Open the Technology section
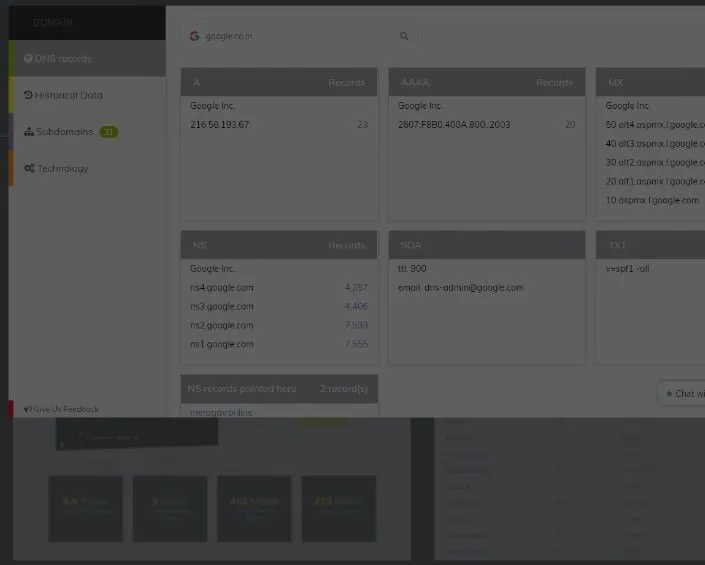 click(x=87, y=169)
